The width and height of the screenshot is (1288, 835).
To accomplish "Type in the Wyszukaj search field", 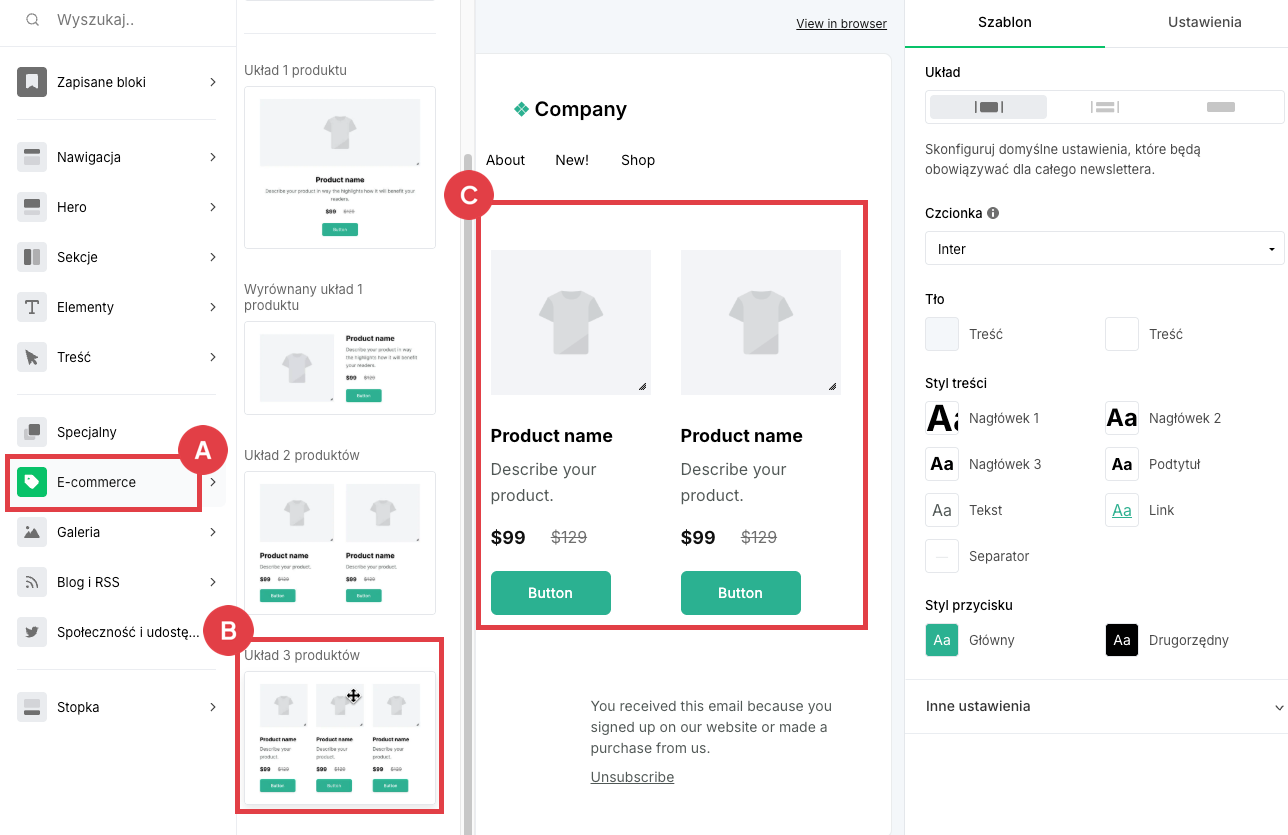I will click(130, 20).
